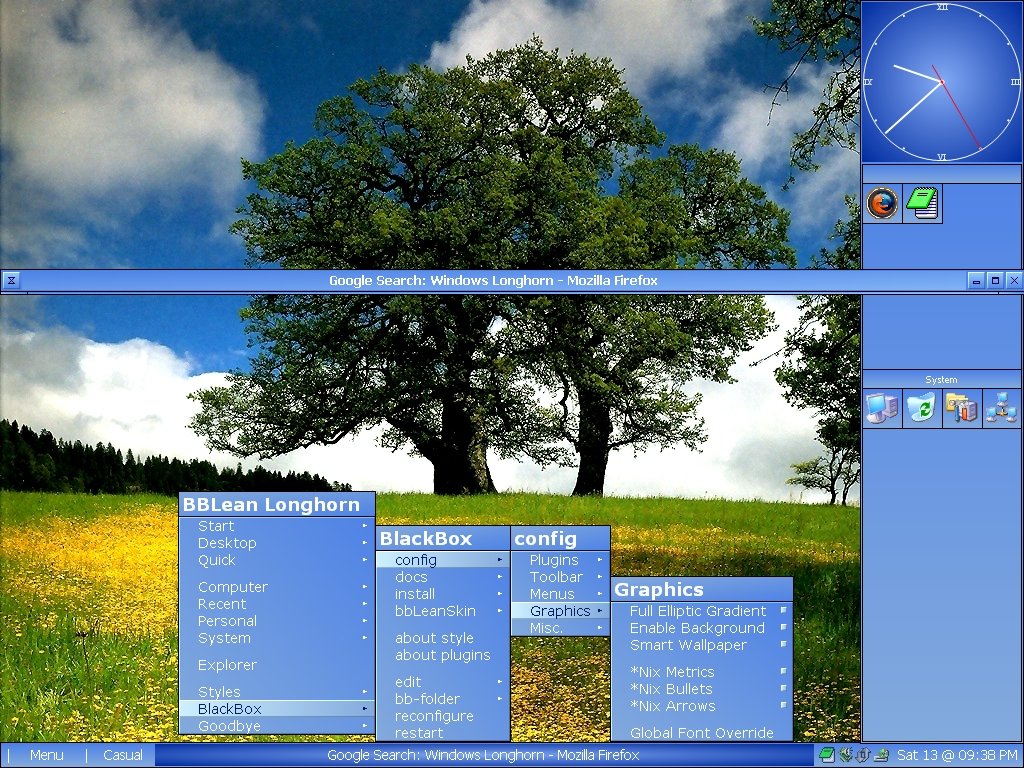Click the analog clock widget
1024x768 pixels.
[942, 82]
